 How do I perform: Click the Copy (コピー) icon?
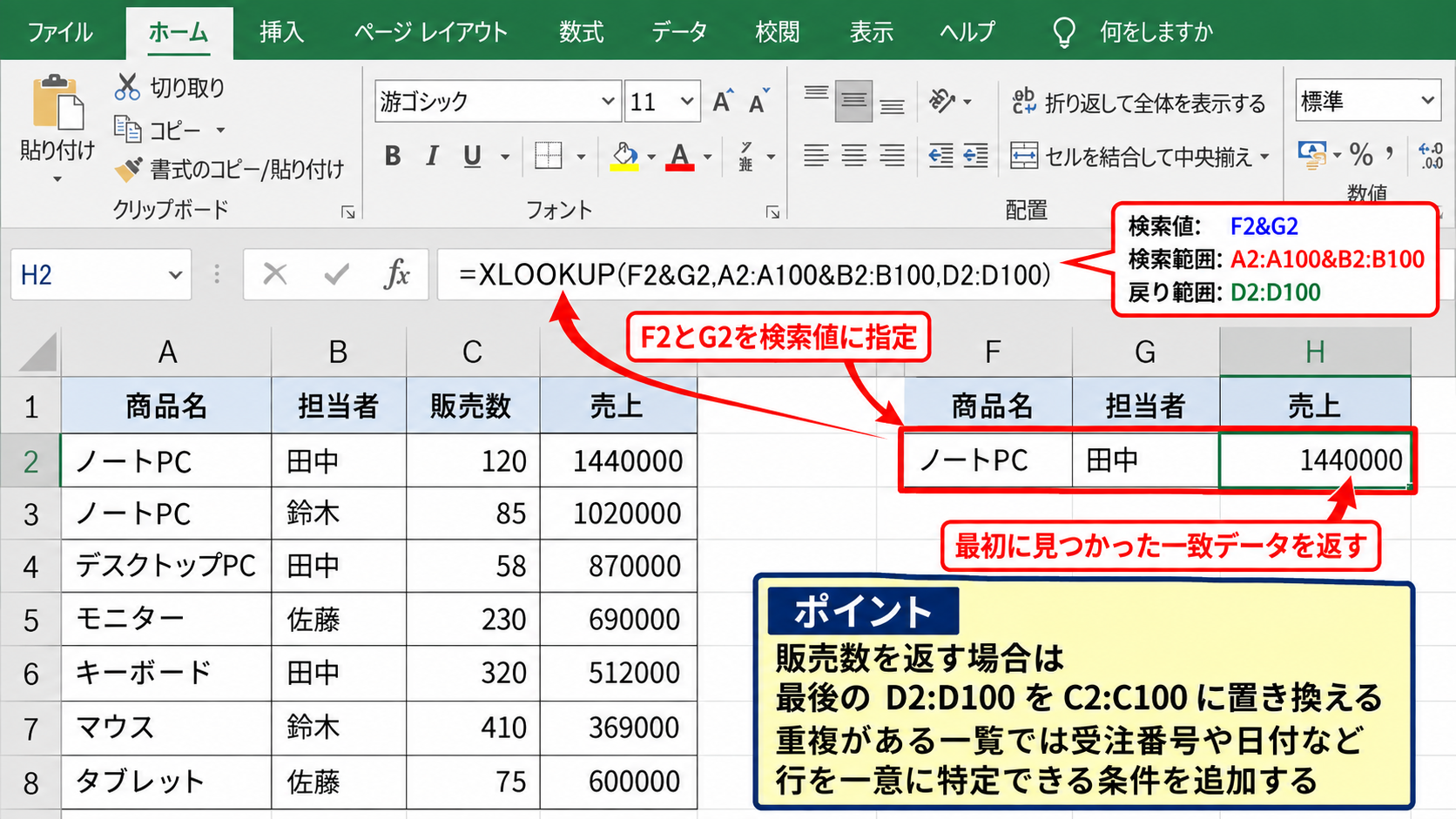pos(128,130)
